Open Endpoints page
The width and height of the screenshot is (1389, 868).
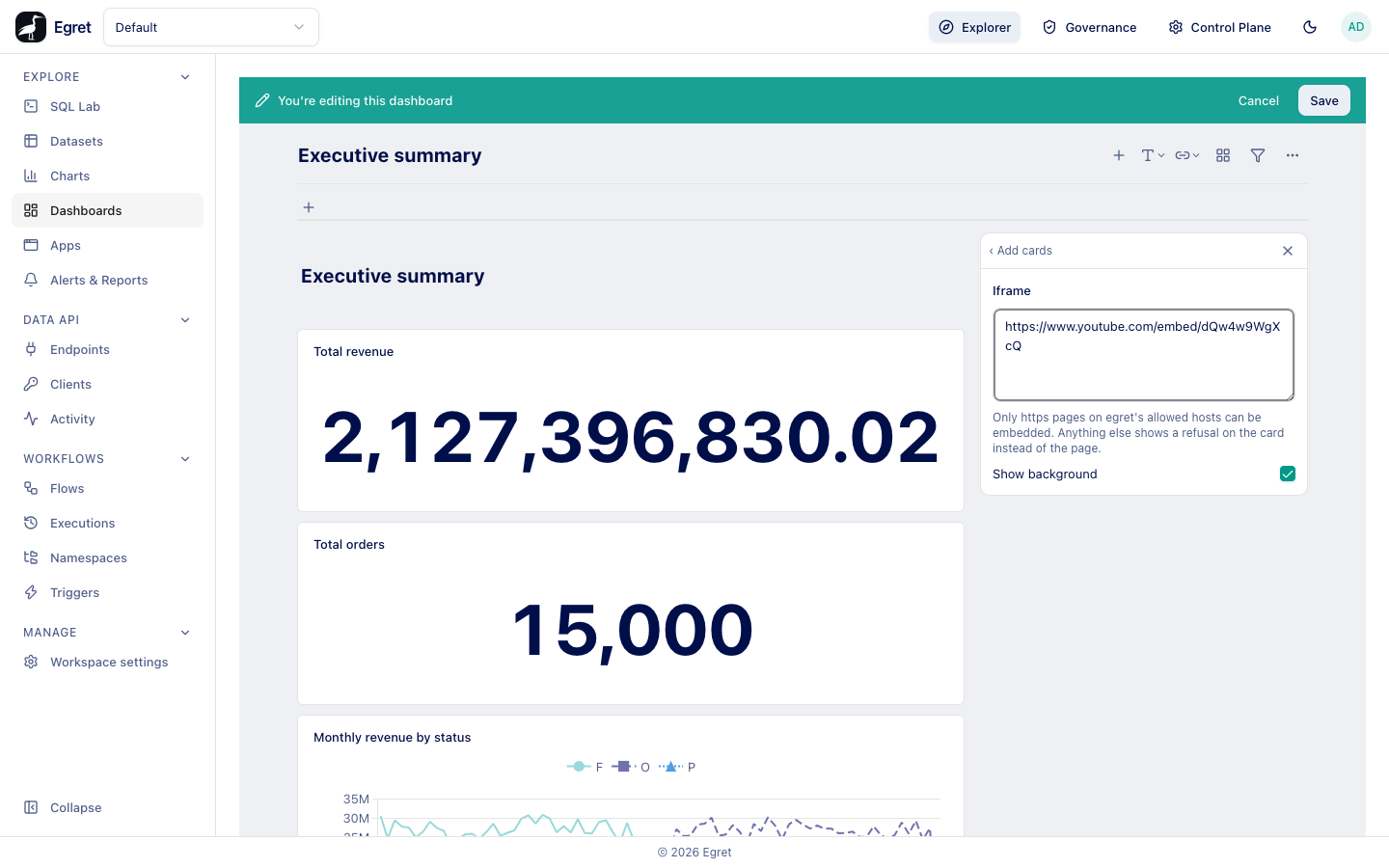click(107, 349)
